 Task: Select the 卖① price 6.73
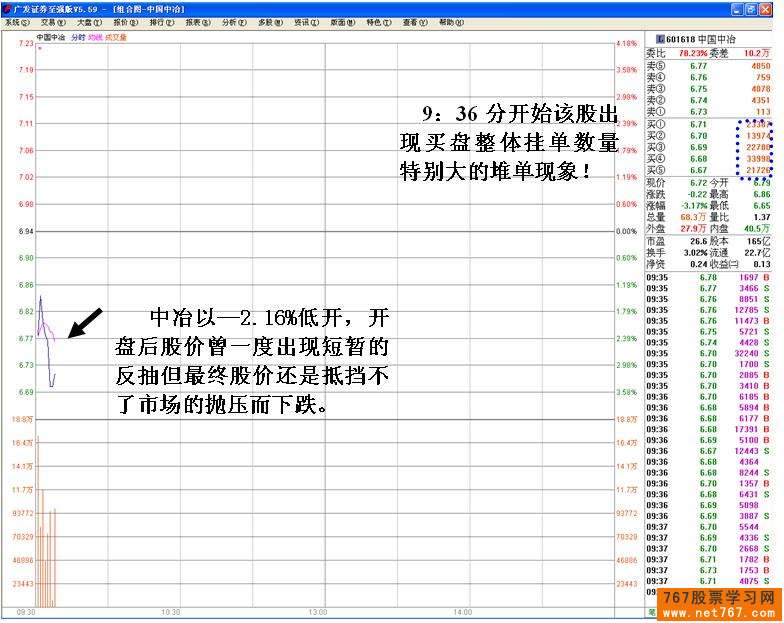coord(698,112)
